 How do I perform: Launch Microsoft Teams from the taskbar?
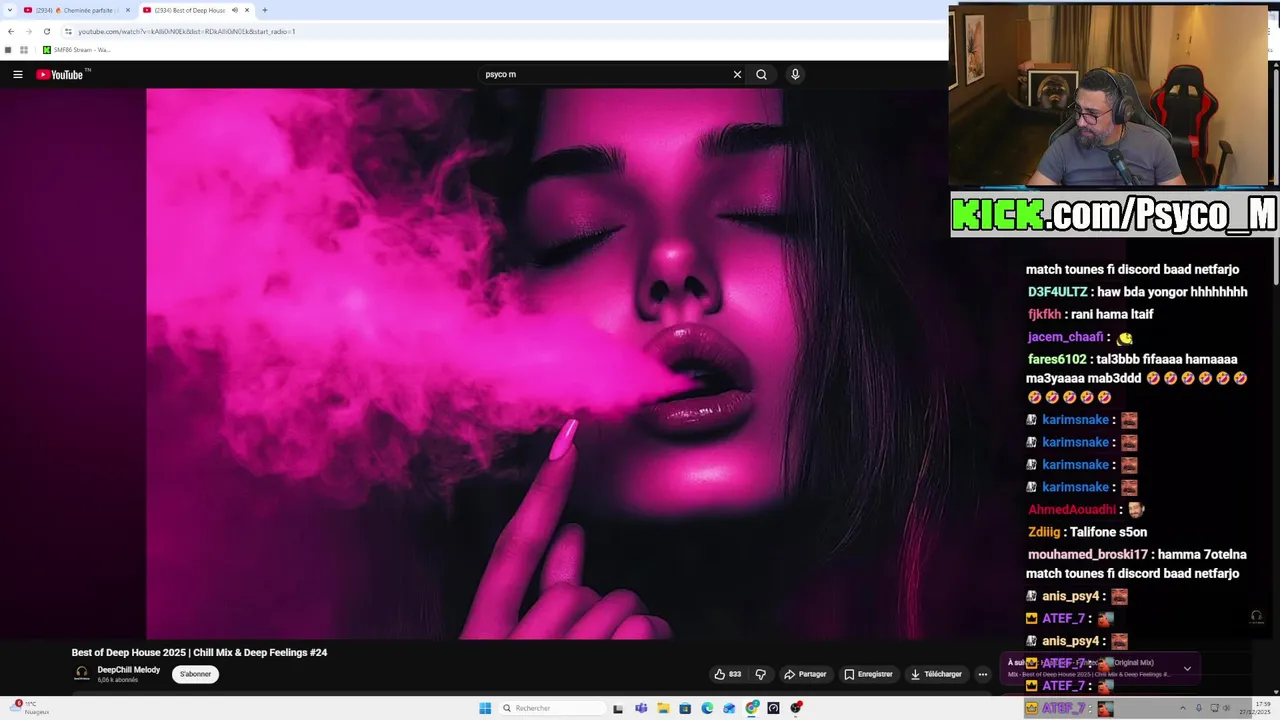(x=641, y=708)
